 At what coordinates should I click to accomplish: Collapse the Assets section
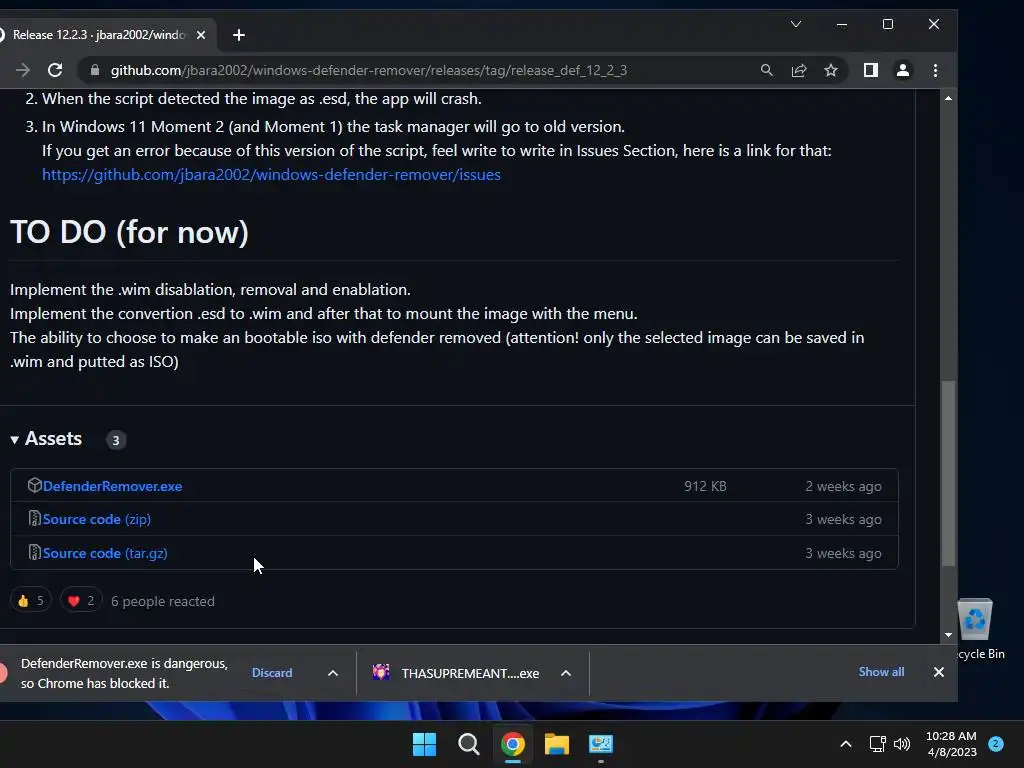click(x=14, y=440)
